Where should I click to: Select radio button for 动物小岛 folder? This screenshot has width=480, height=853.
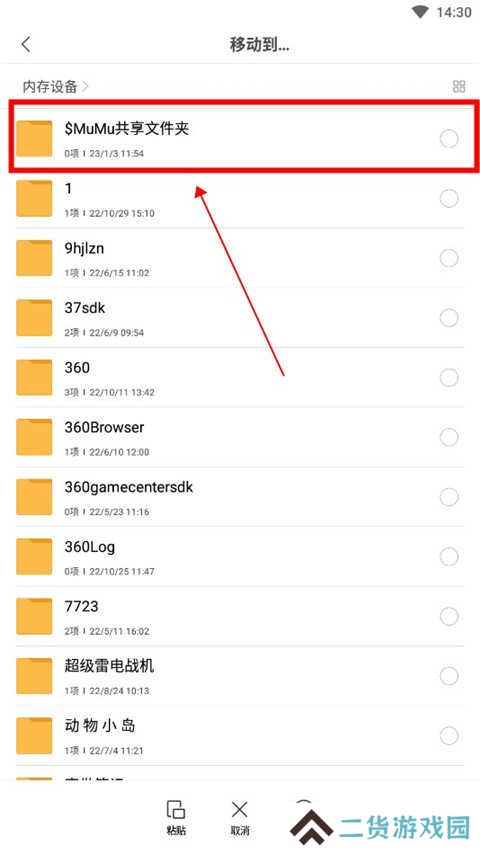click(x=449, y=735)
